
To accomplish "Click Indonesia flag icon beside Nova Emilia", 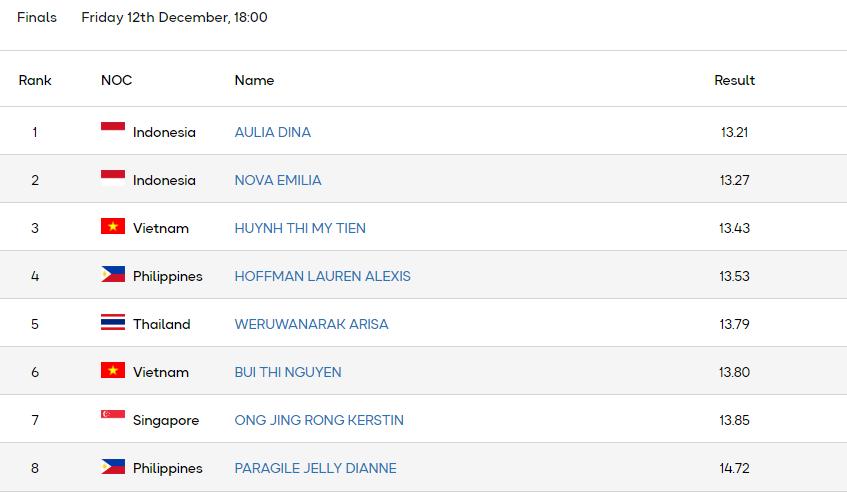I will (x=113, y=179).
